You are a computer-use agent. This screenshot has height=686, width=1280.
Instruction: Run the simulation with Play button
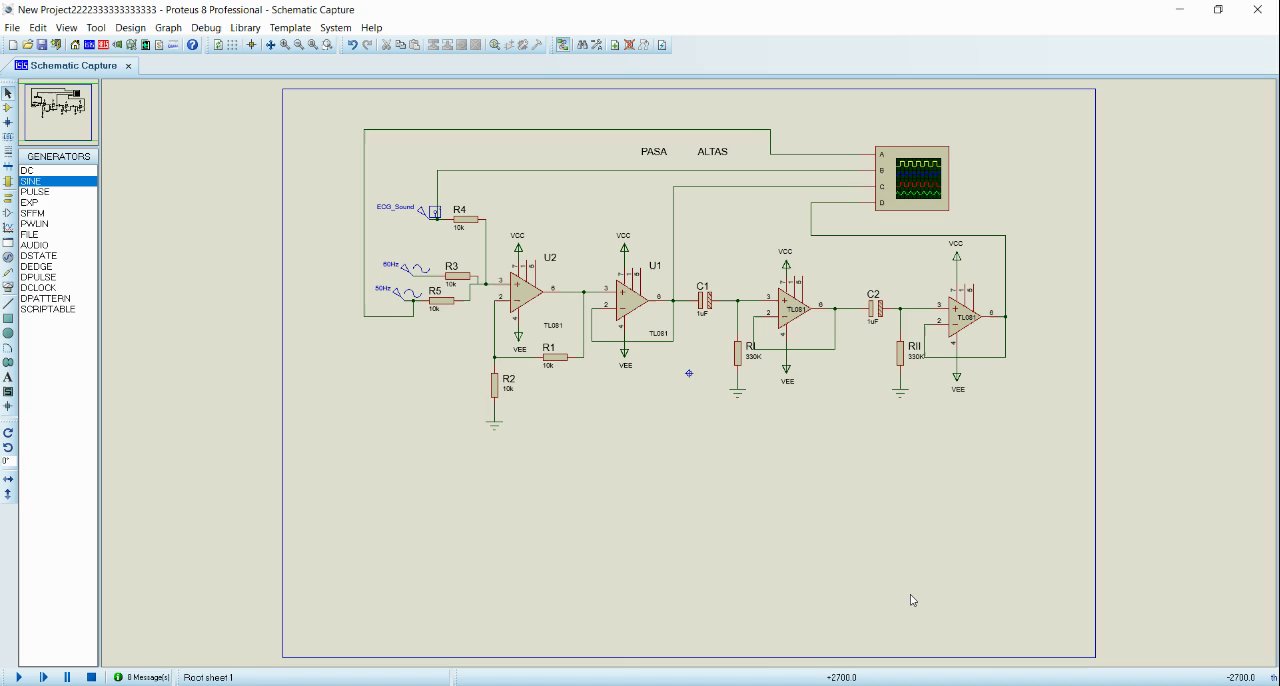(x=19, y=677)
